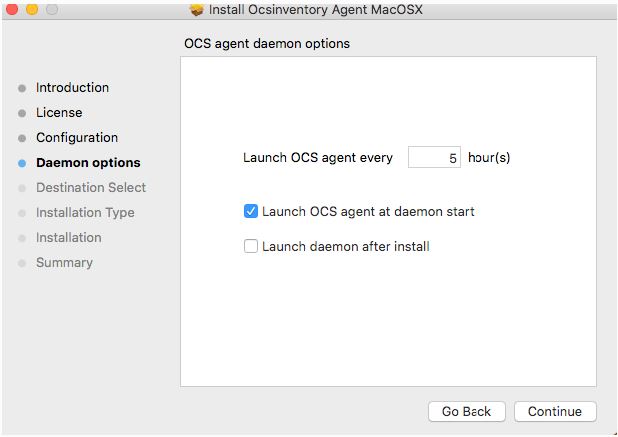This screenshot has width=618, height=437.
Task: Select Daemon options step in sidebar
Action: click(88, 163)
